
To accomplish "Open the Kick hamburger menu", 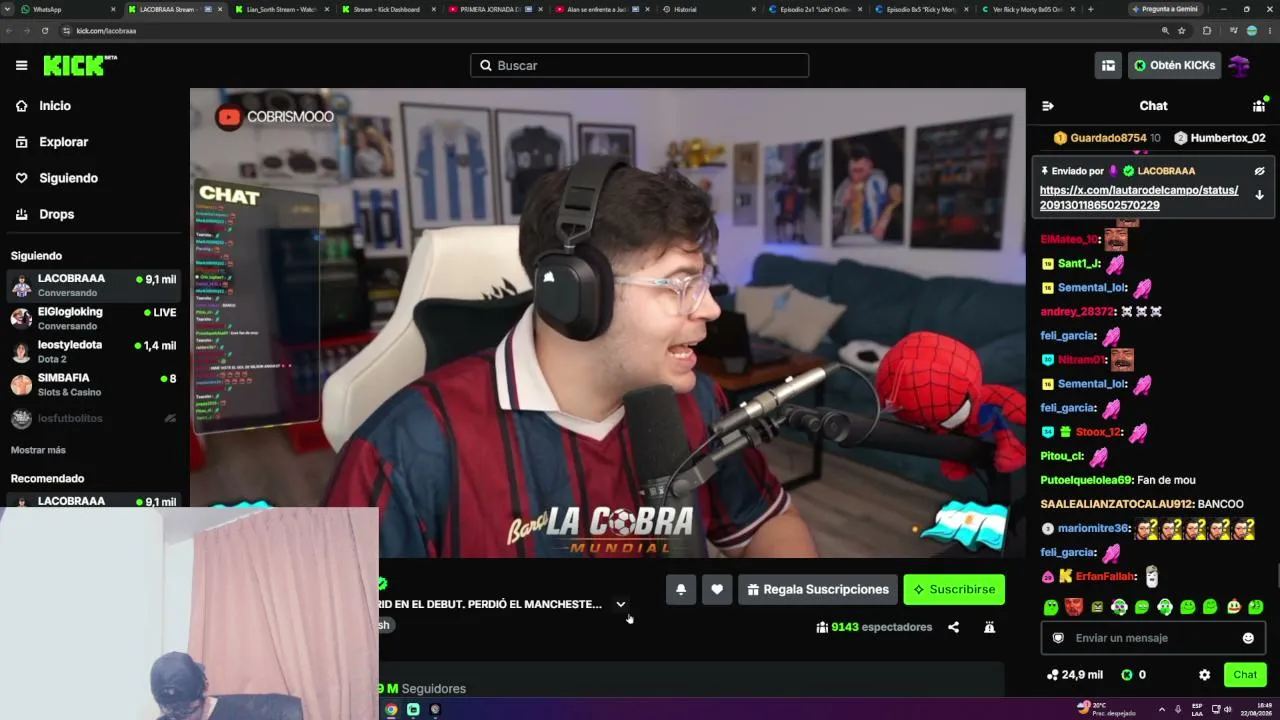I will point(21,65).
